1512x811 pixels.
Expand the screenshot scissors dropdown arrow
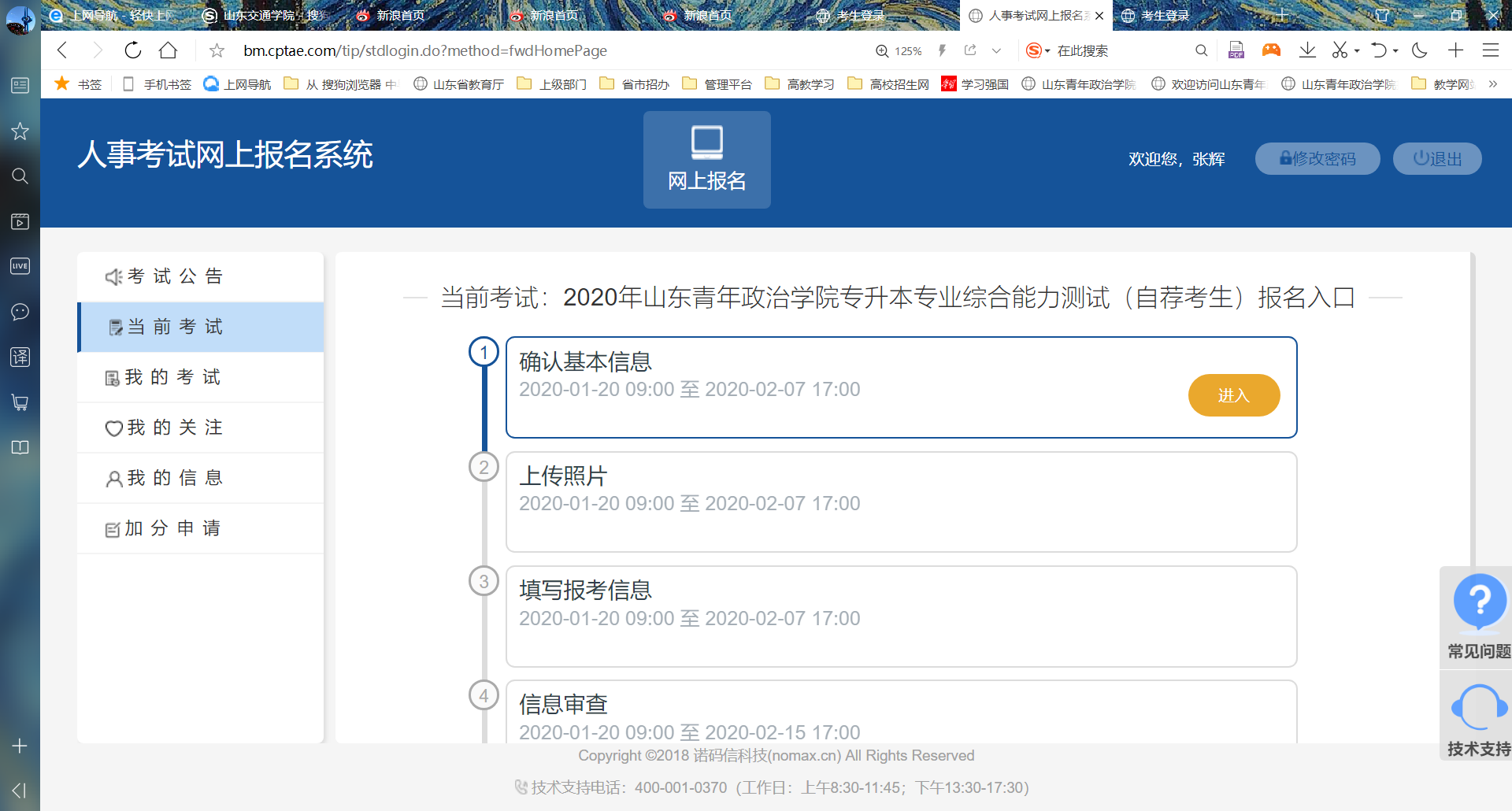[x=1357, y=51]
